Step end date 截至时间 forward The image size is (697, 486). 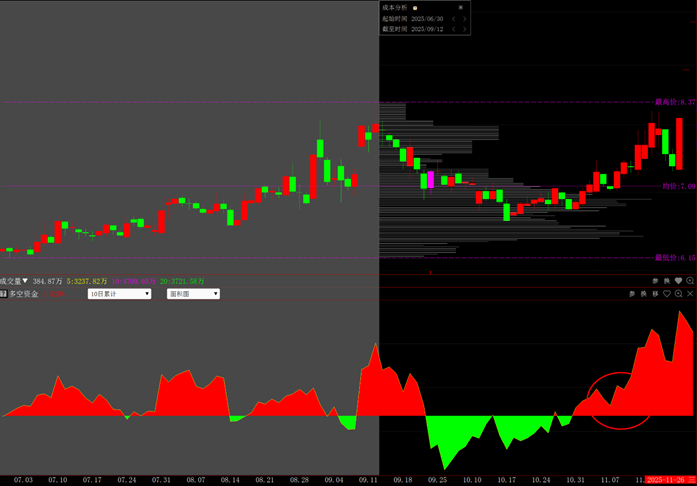[x=464, y=29]
